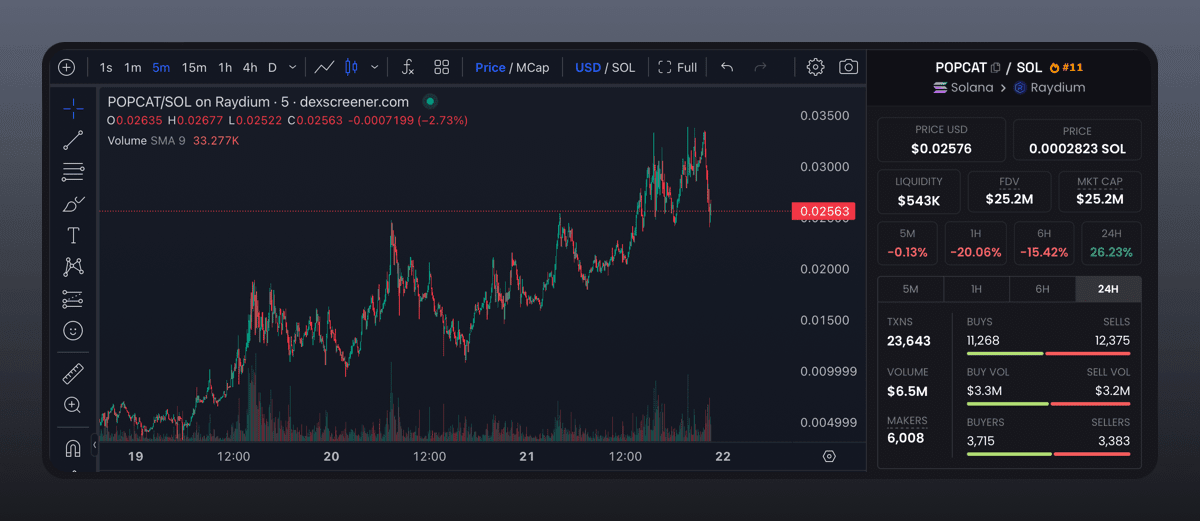The width and height of the screenshot is (1200, 521).
Task: Collapse the drawing toolbar side arrow
Action: [94, 444]
